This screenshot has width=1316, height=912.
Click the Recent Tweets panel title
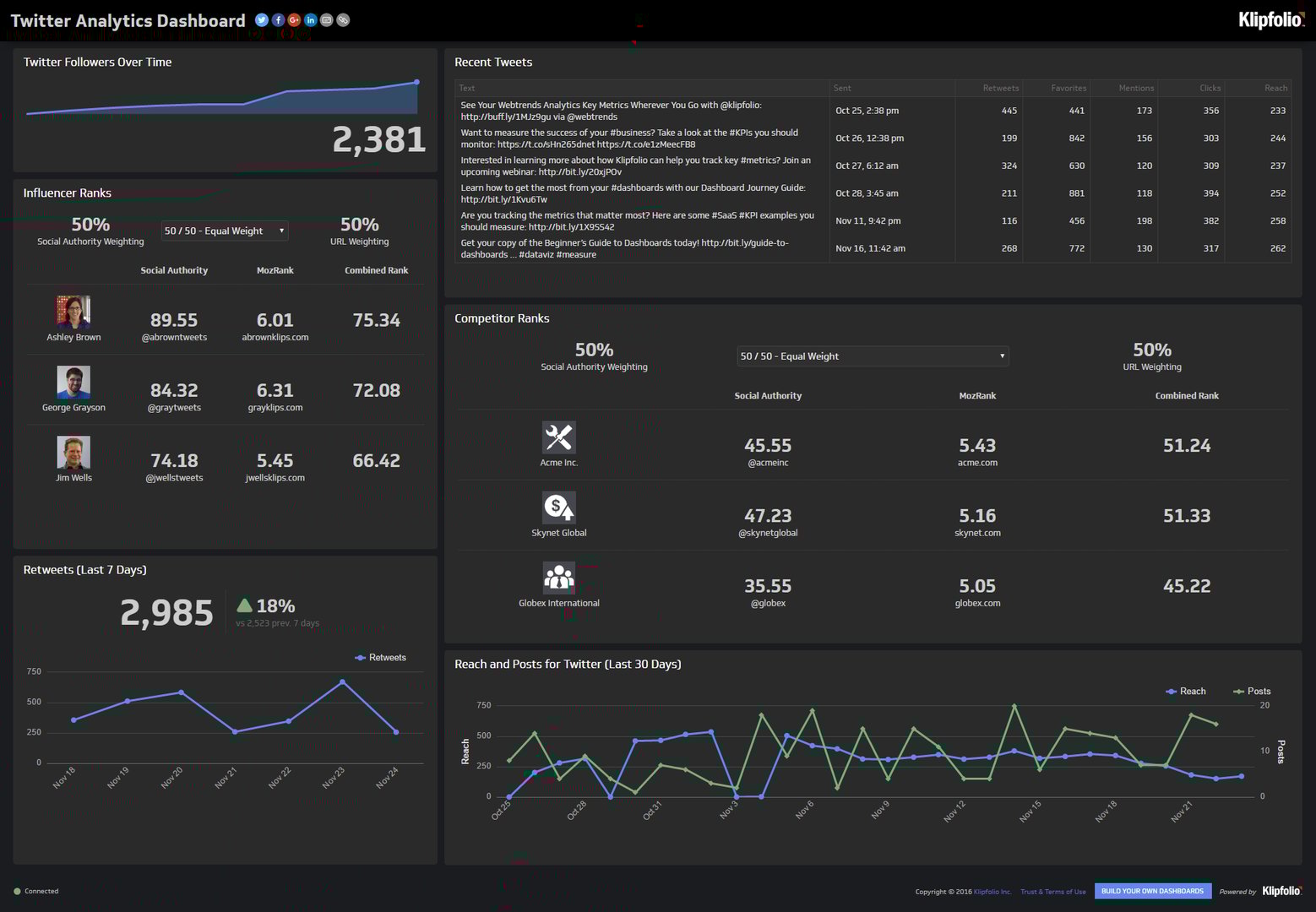click(x=493, y=62)
